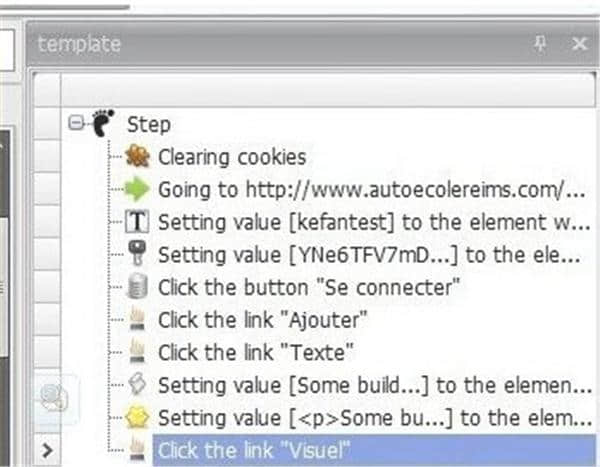Select the Clearing cookies step
600x467 pixels.
pos(231,157)
